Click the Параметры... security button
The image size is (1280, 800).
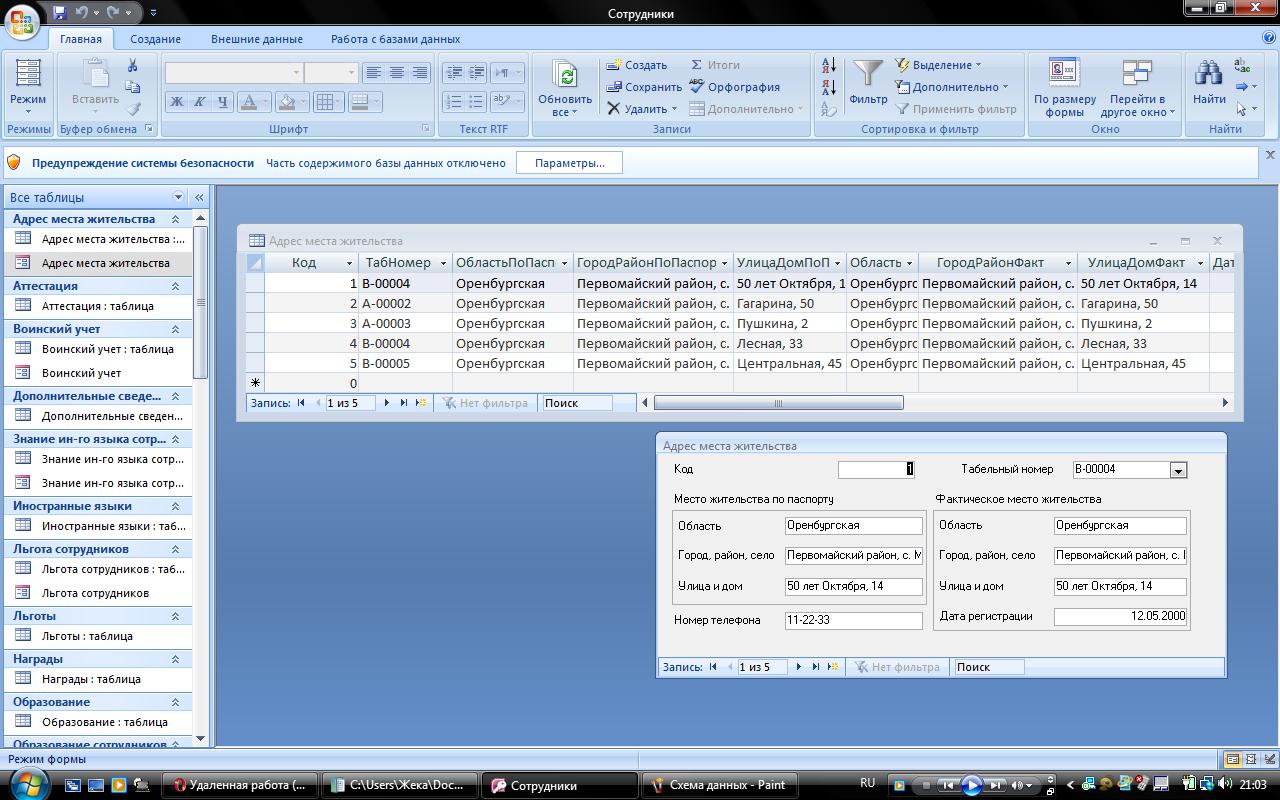(569, 163)
